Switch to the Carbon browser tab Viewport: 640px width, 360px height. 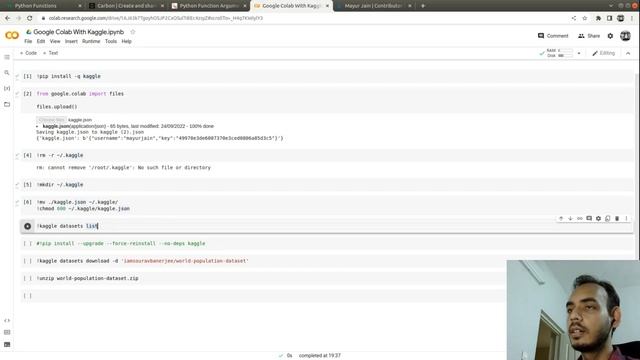pyautogui.click(x=126, y=6)
